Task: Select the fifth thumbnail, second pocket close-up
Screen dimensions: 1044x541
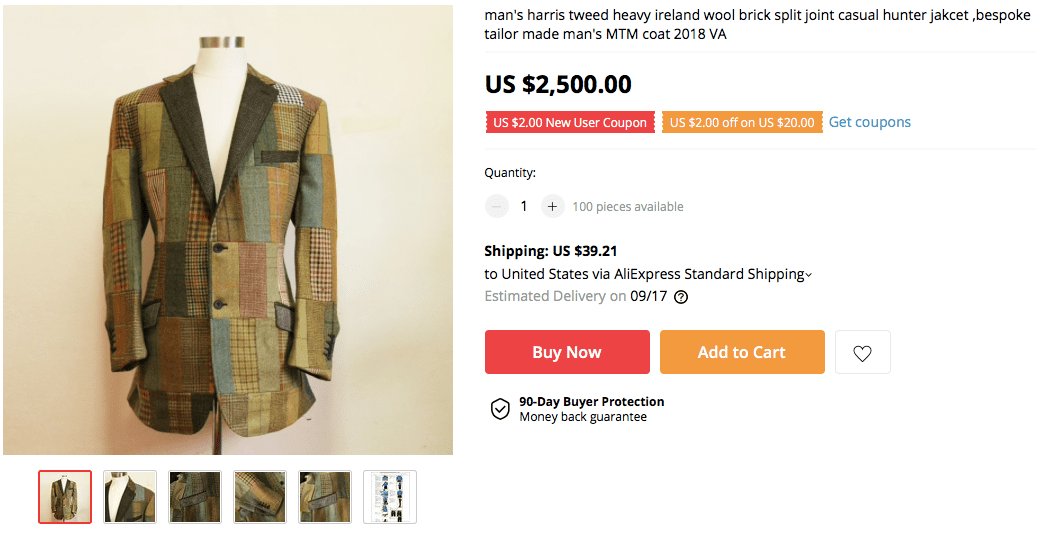Action: click(x=325, y=497)
